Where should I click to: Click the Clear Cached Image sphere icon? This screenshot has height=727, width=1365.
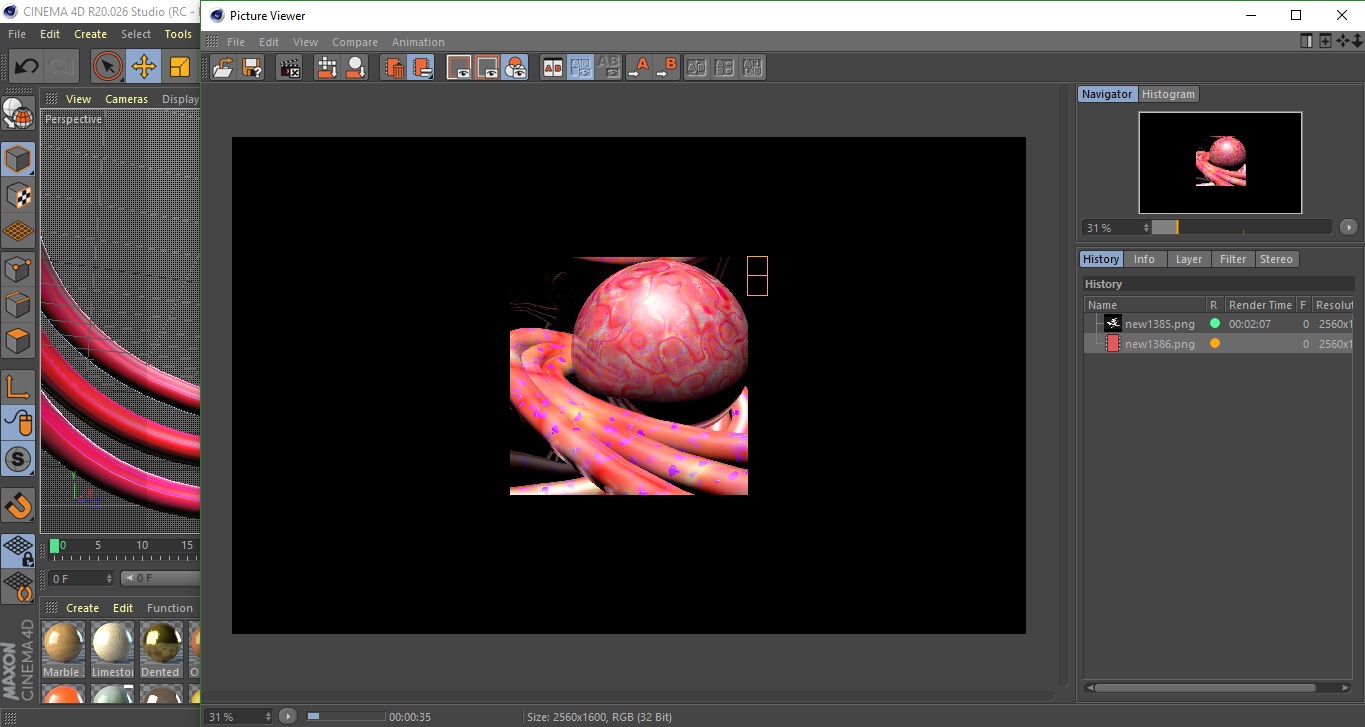click(355, 67)
